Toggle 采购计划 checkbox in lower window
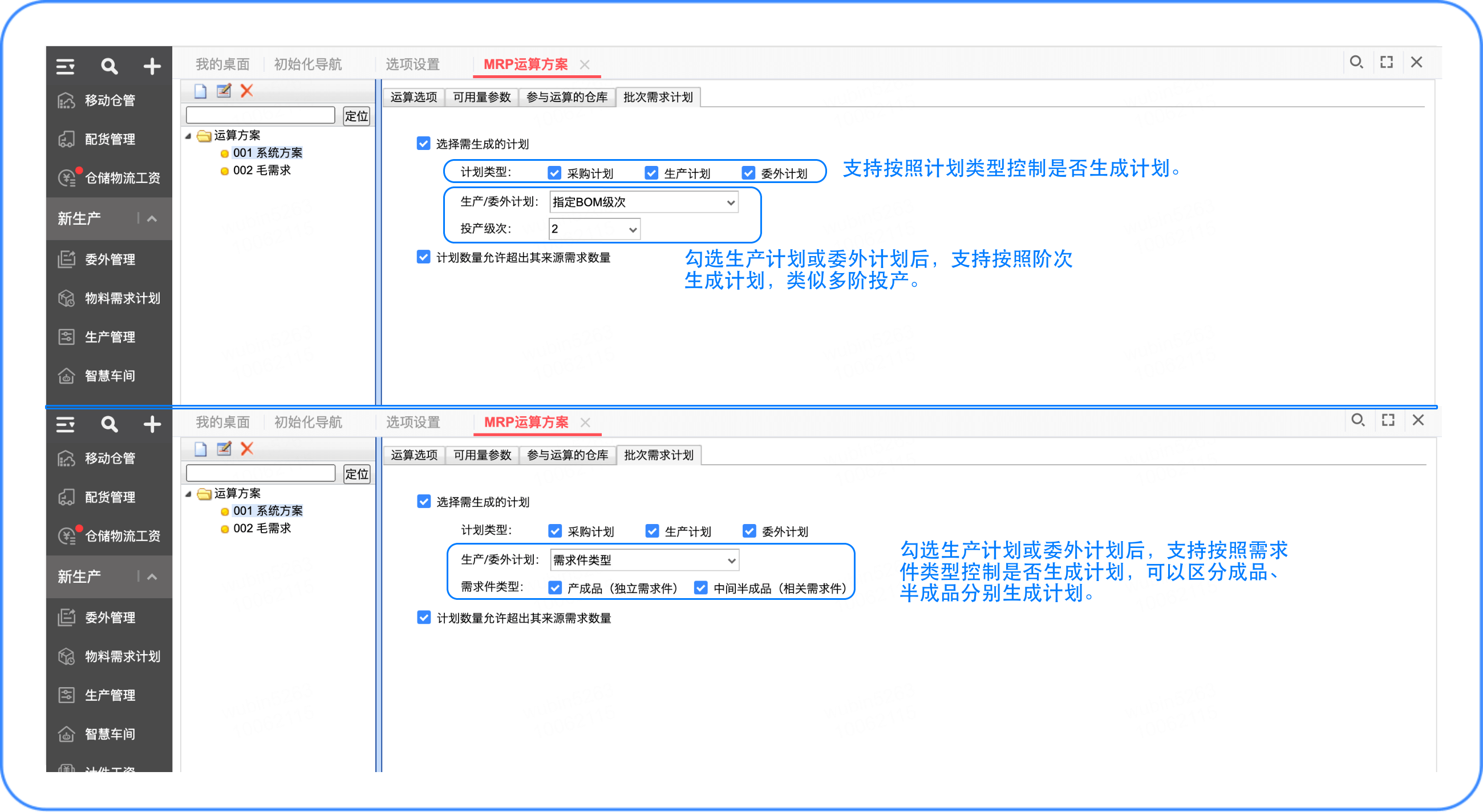 [x=555, y=530]
